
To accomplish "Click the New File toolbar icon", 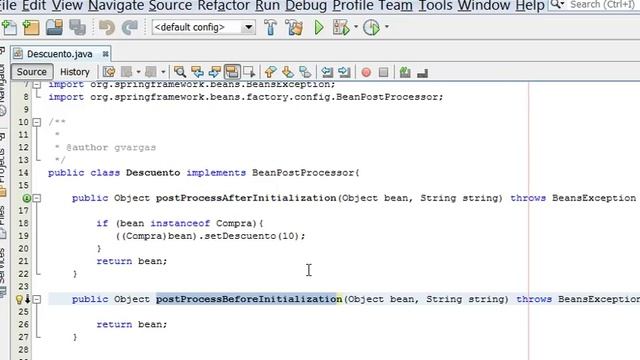I will pyautogui.click(x=9, y=27).
